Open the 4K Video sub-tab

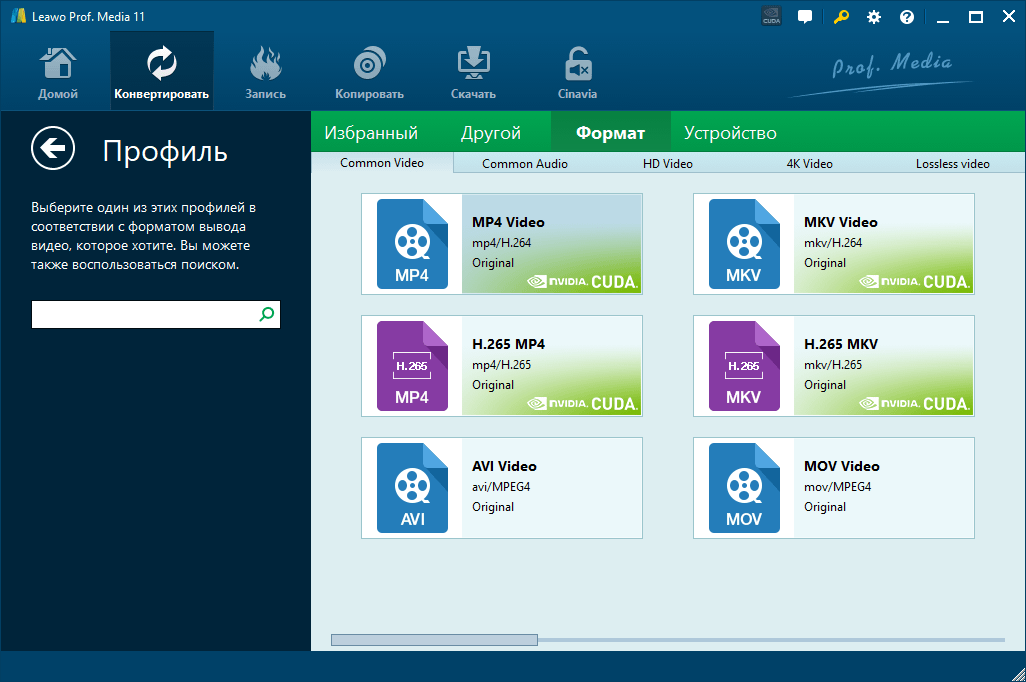(809, 164)
